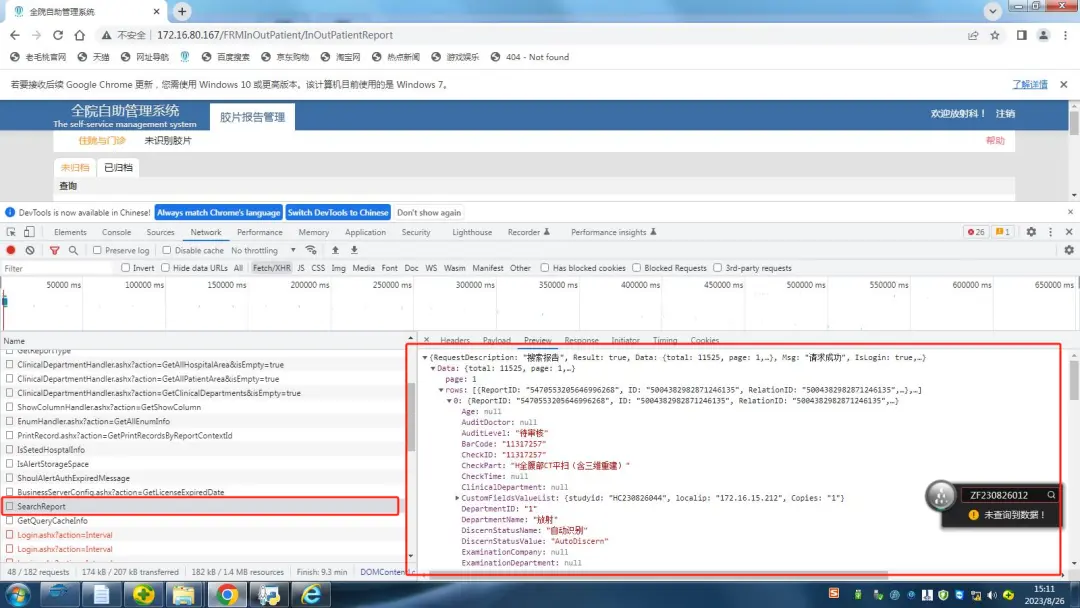This screenshot has width=1080, height=608.
Task: Toggle the device toolbar icon
Action: tap(29, 232)
